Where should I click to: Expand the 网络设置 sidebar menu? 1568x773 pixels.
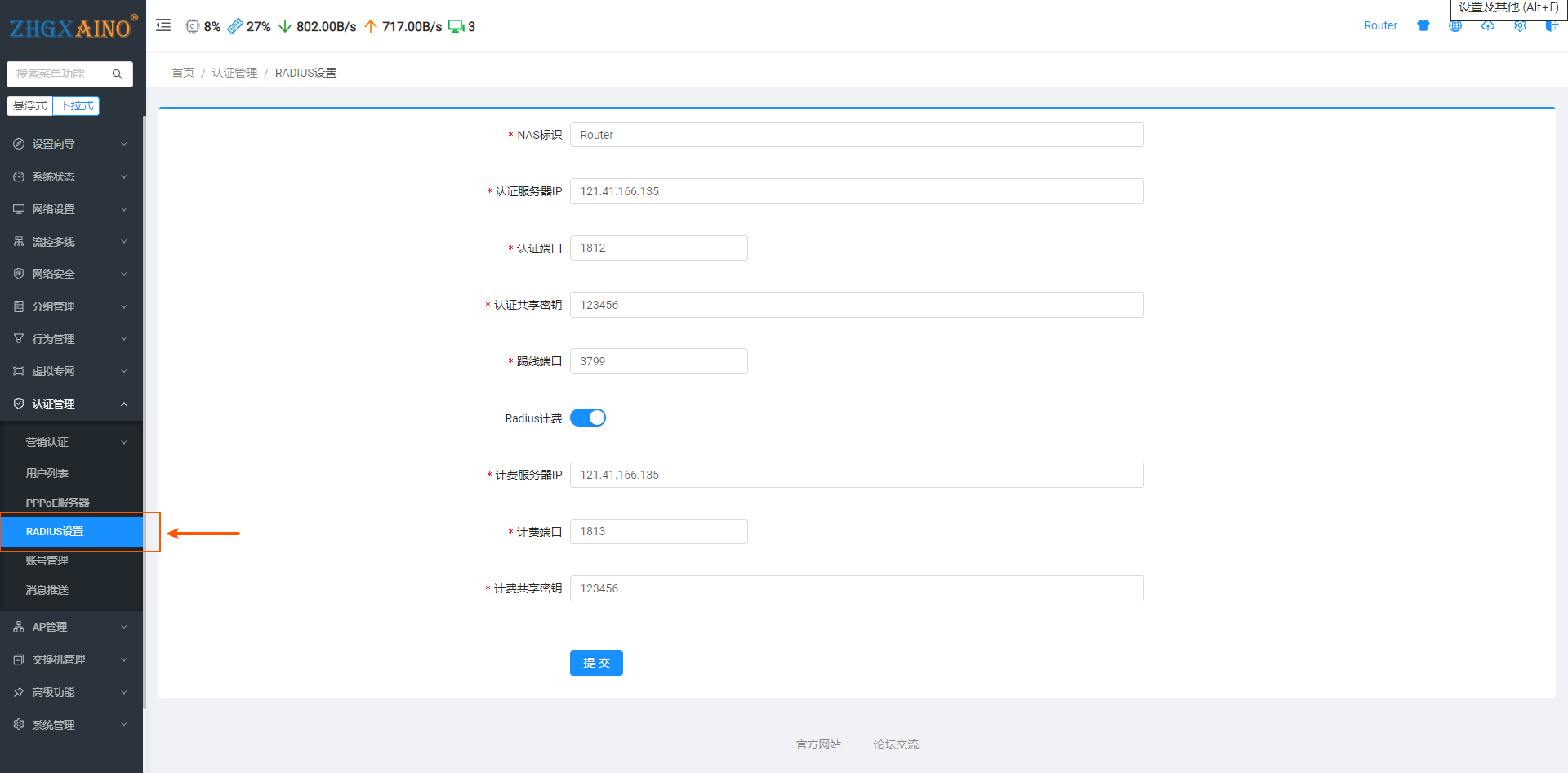tap(71, 209)
